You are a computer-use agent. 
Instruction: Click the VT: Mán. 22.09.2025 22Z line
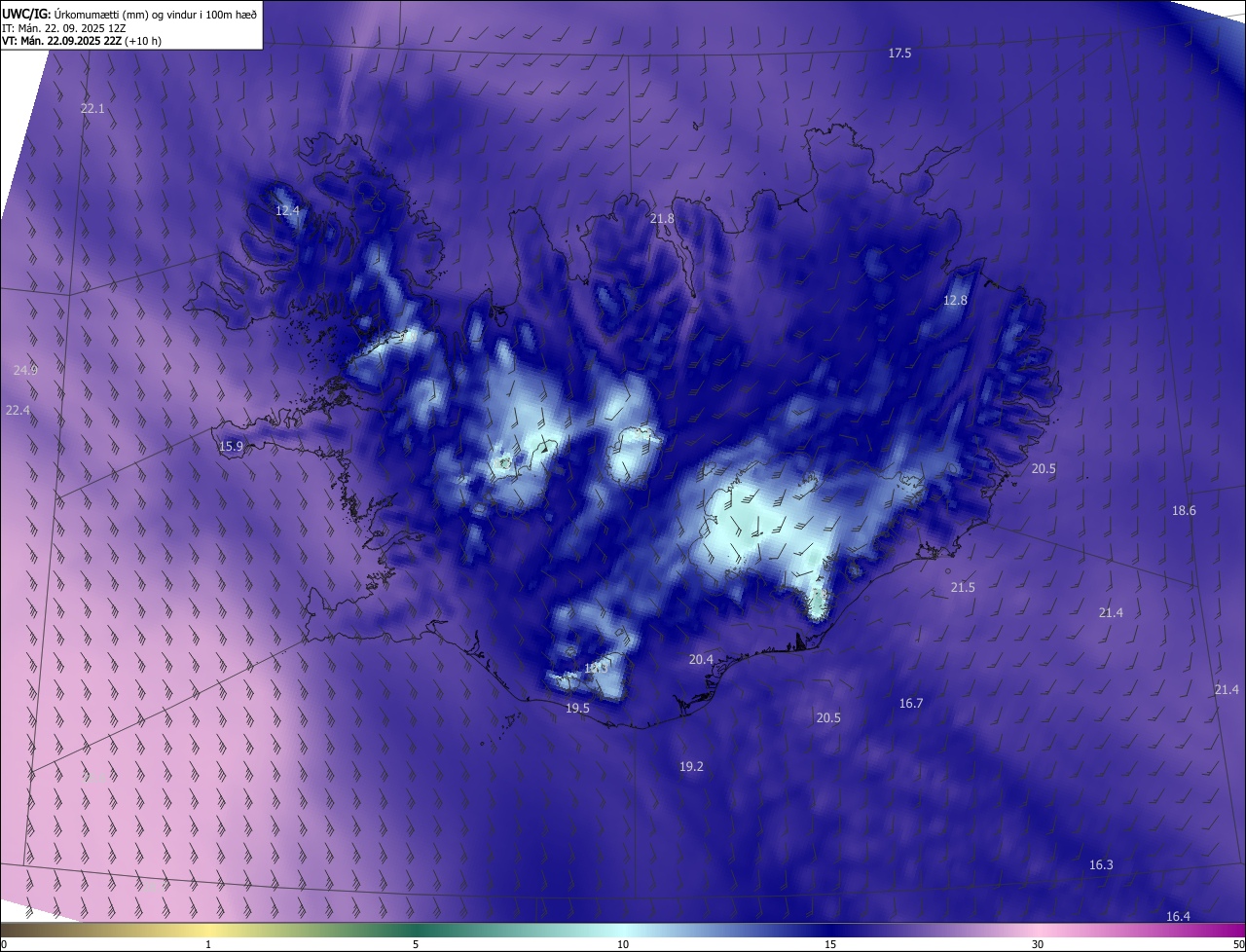click(82, 41)
